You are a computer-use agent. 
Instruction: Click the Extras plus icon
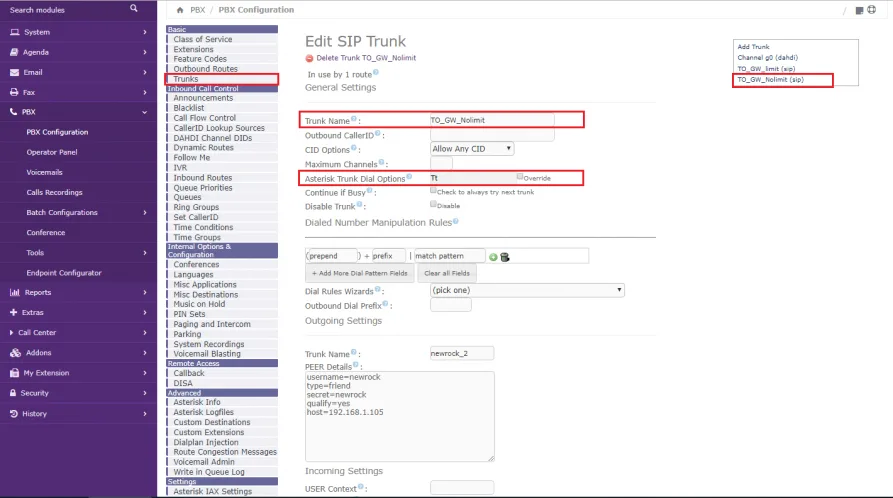click(x=14, y=312)
